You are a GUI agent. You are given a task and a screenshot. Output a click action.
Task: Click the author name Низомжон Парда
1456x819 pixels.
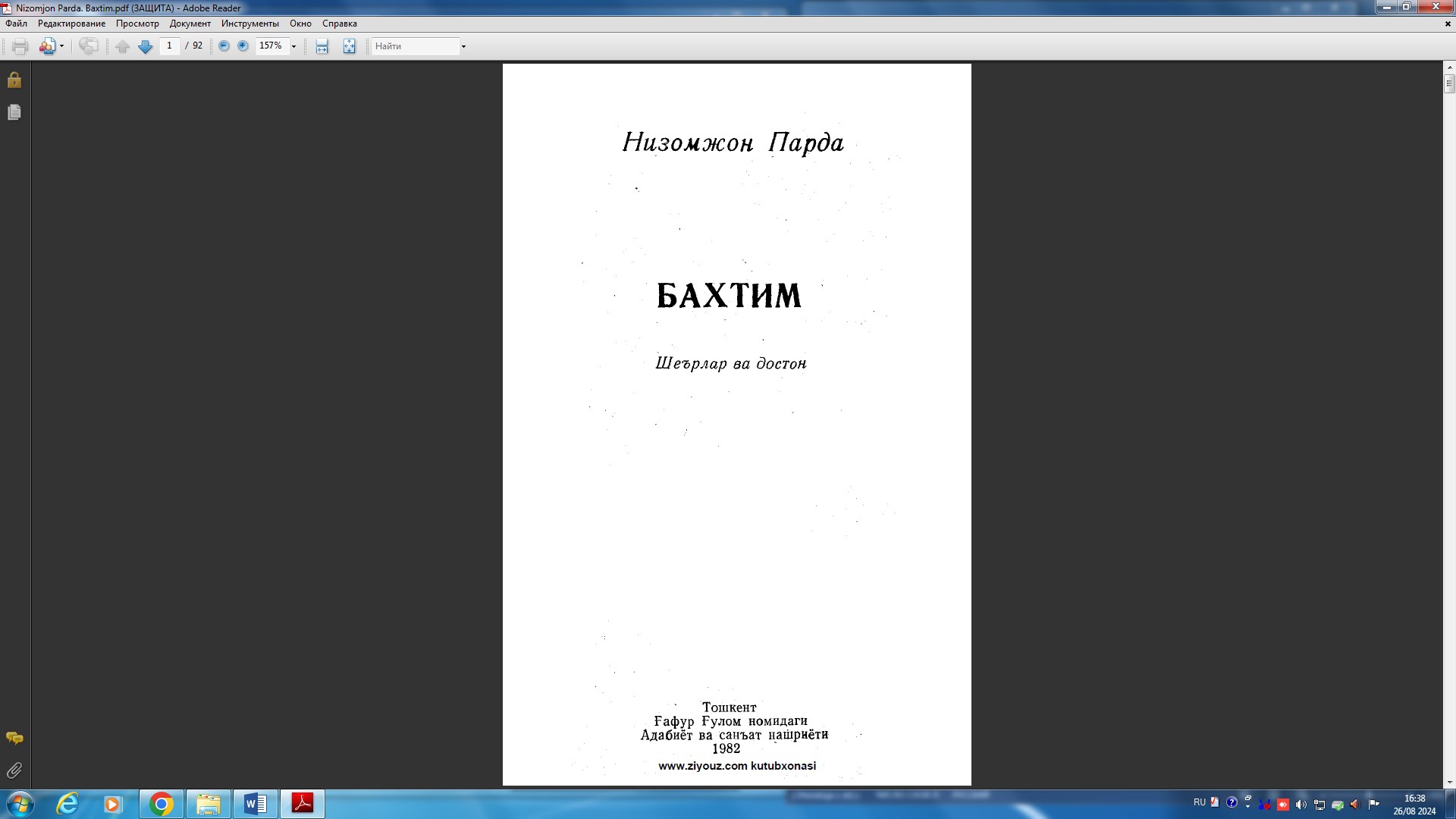pos(733,143)
